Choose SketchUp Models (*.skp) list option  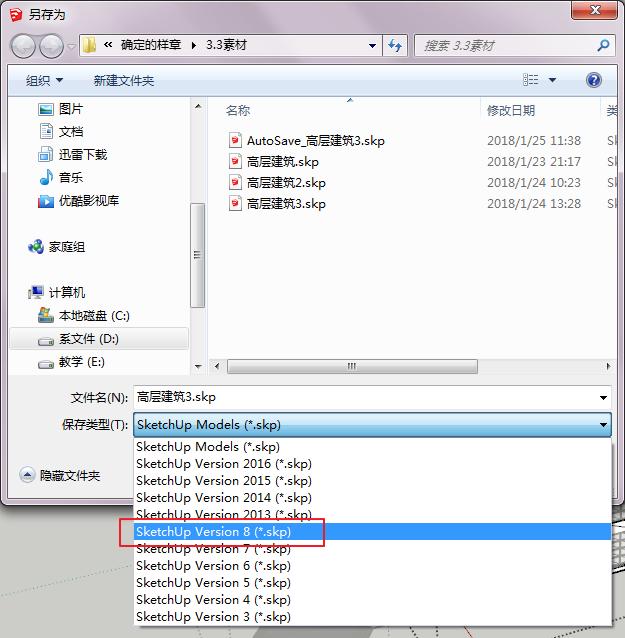point(372,447)
